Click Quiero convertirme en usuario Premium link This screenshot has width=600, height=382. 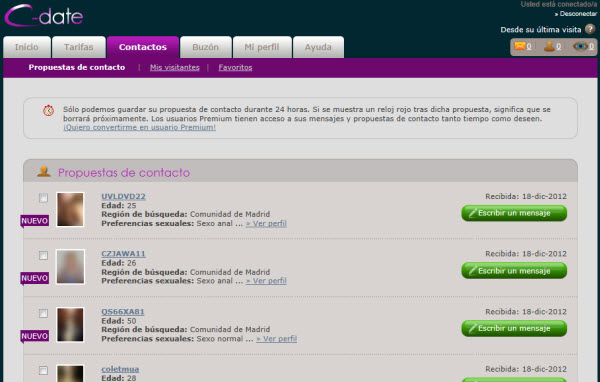[x=139, y=127]
